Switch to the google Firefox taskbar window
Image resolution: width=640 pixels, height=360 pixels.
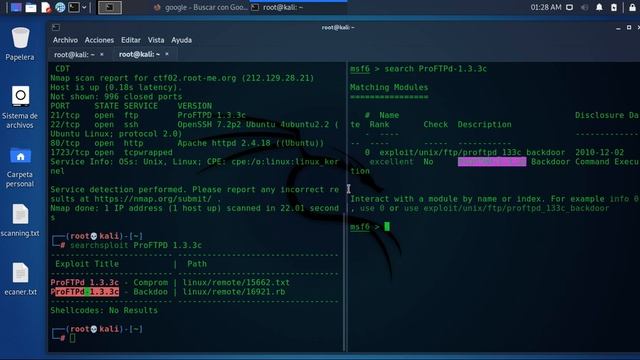click(200, 7)
